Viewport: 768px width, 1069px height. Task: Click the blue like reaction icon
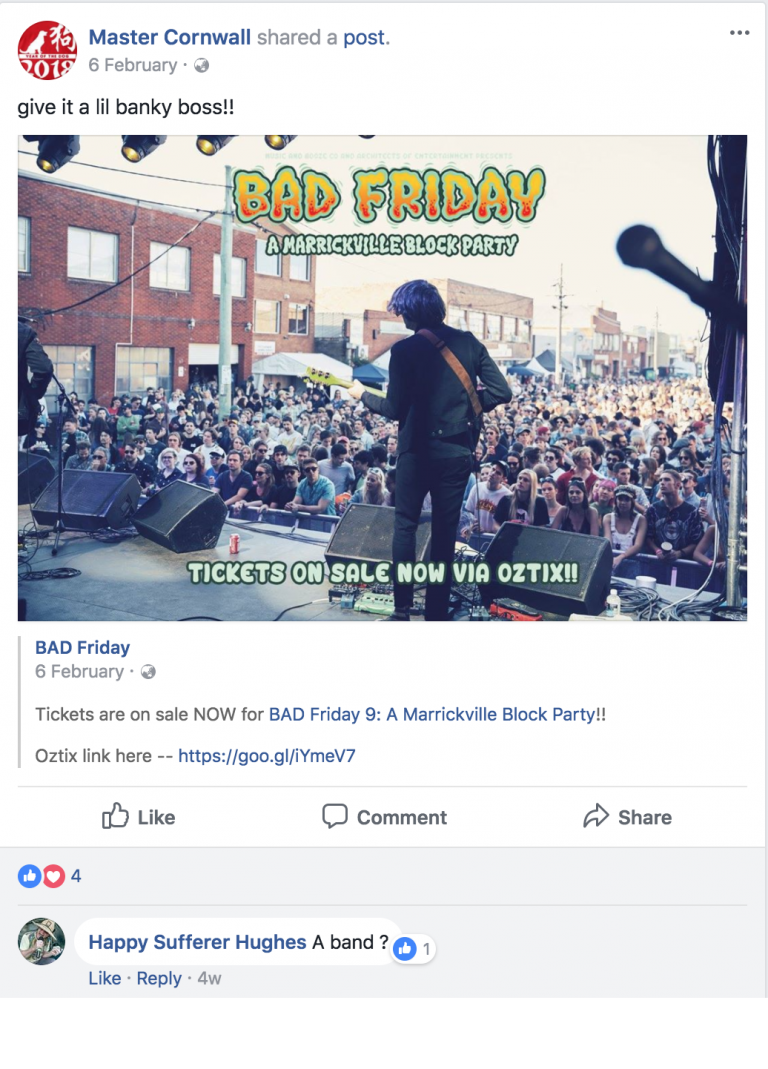tap(29, 876)
